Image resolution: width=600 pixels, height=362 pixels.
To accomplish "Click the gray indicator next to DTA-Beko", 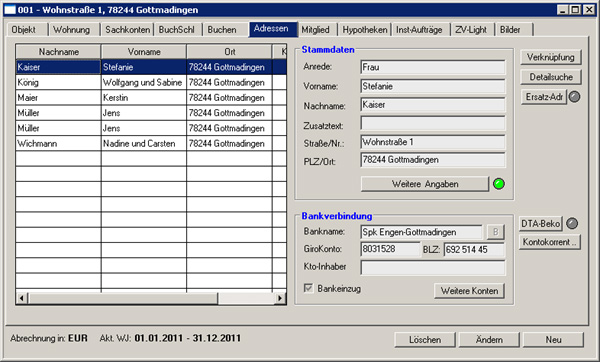I will 572,223.
